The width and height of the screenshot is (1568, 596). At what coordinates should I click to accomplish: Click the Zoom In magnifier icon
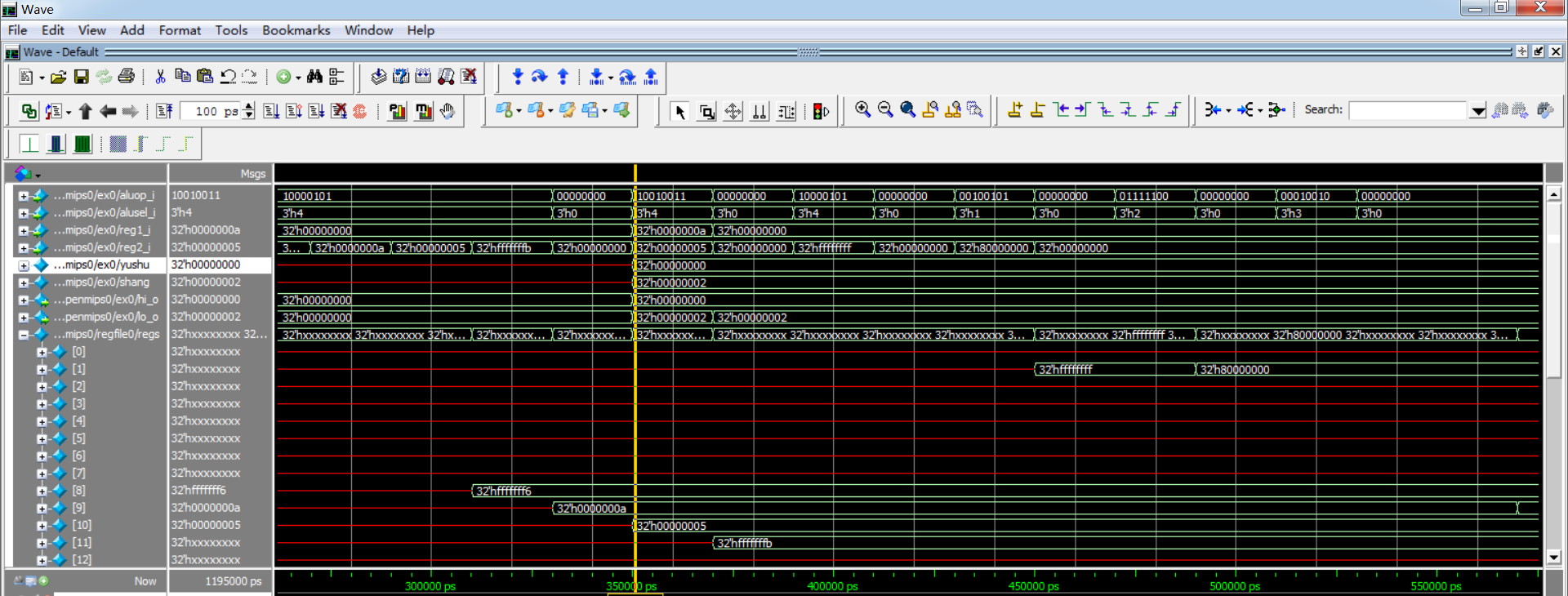point(862,110)
